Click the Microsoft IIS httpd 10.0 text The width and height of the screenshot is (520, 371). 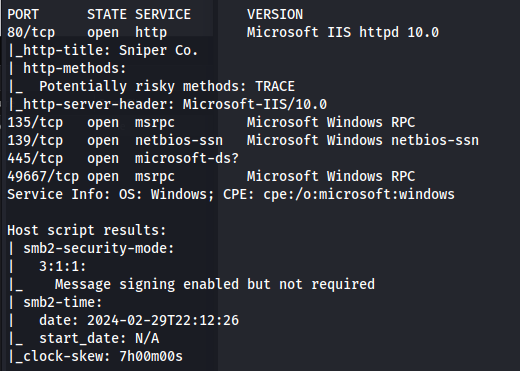point(343,32)
